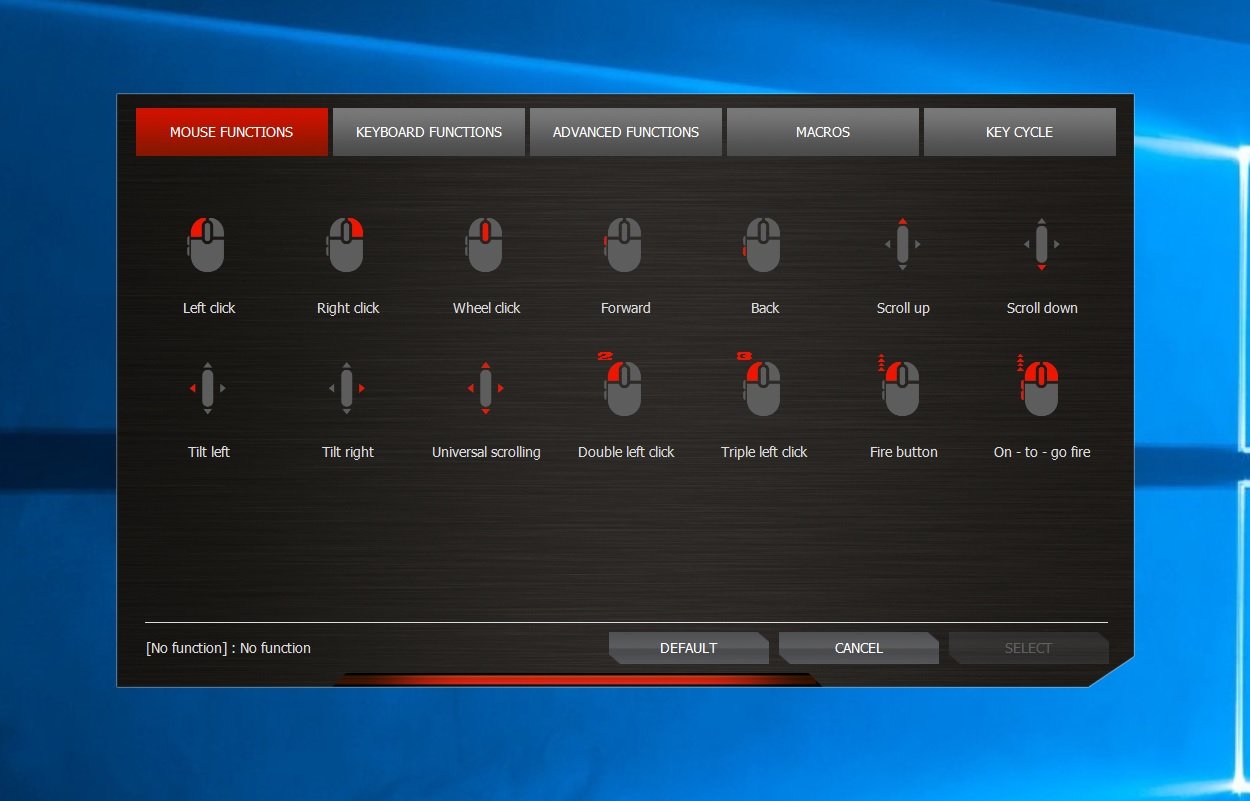The height and width of the screenshot is (801, 1250).
Task: Go to the Macros tab
Action: pyautogui.click(x=823, y=132)
